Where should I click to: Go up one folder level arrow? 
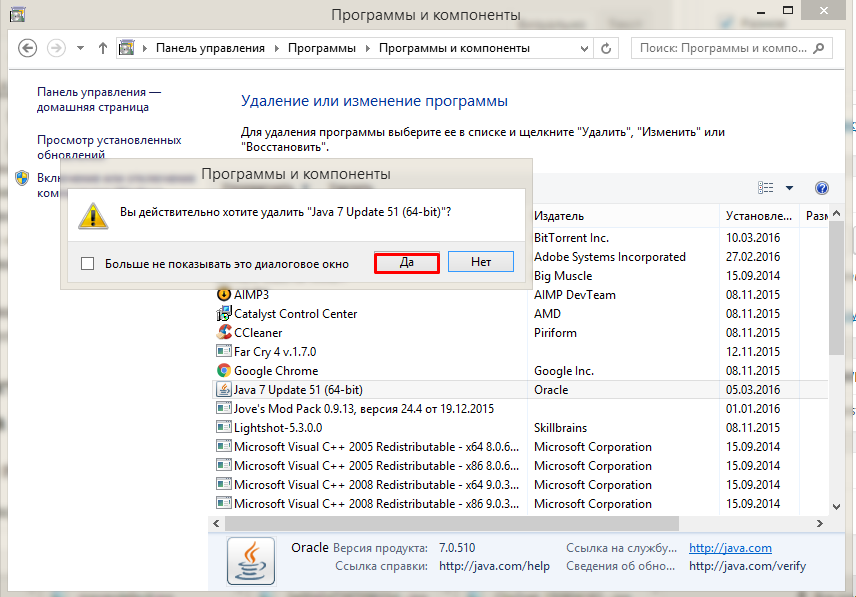coord(103,48)
